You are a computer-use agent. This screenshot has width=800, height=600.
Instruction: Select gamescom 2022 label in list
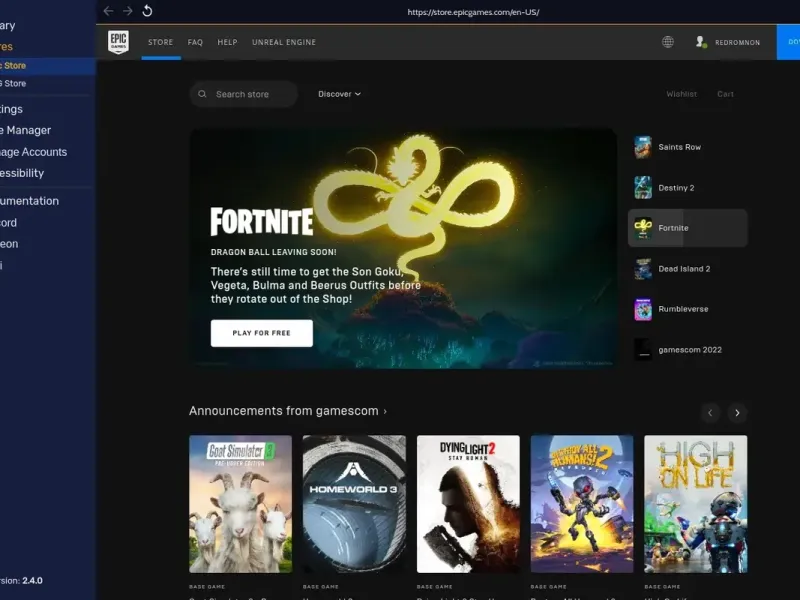690,350
